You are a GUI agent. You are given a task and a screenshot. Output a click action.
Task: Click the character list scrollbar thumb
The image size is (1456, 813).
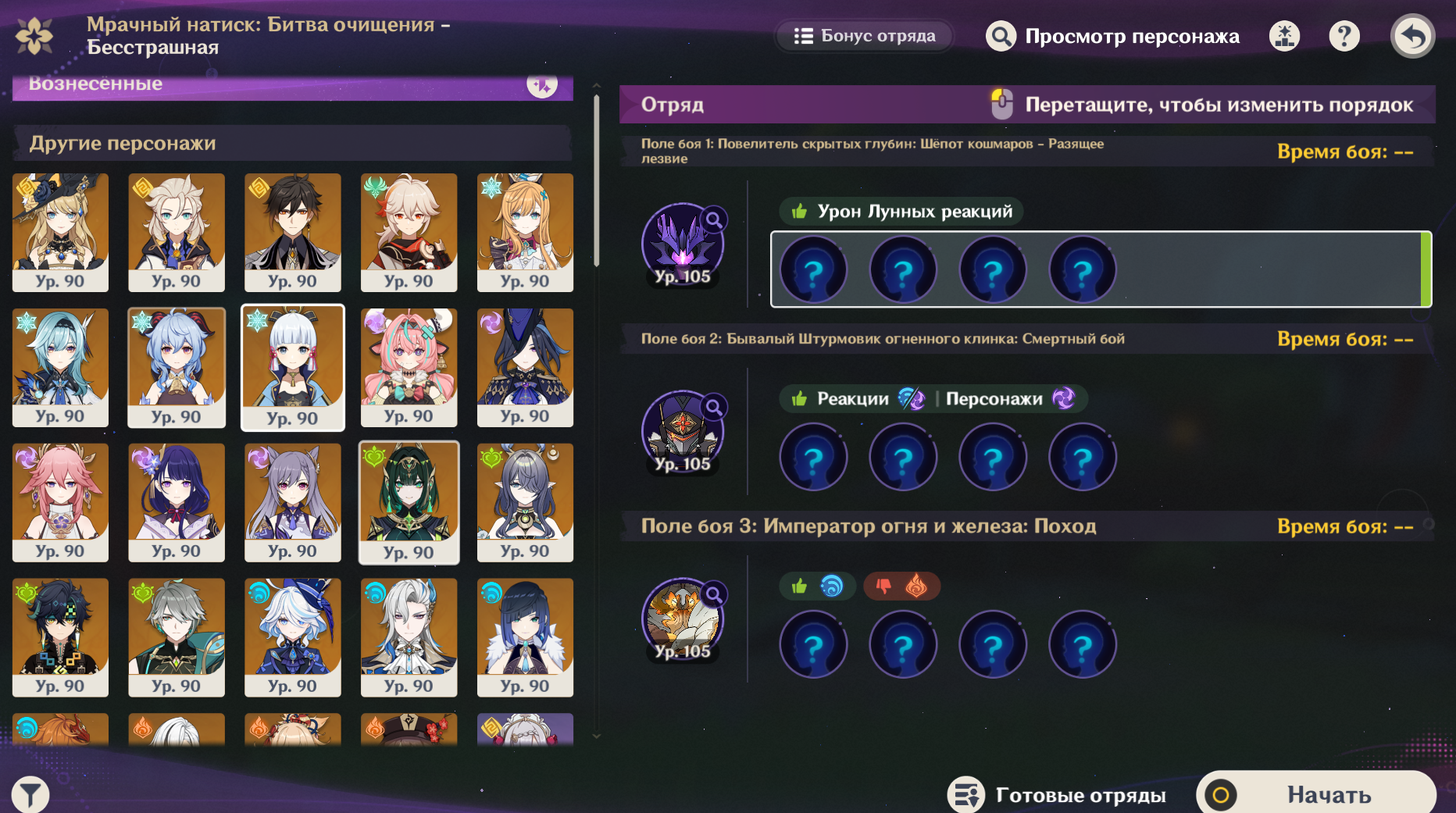click(597, 181)
